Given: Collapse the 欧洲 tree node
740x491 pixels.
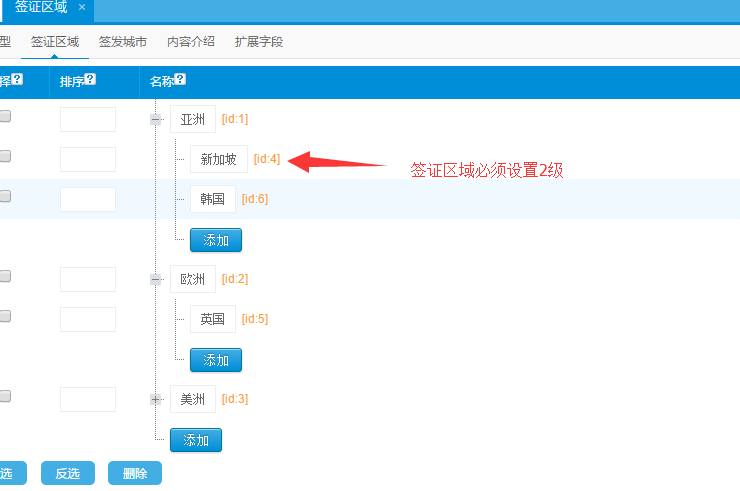Looking at the screenshot, I should click(156, 280).
